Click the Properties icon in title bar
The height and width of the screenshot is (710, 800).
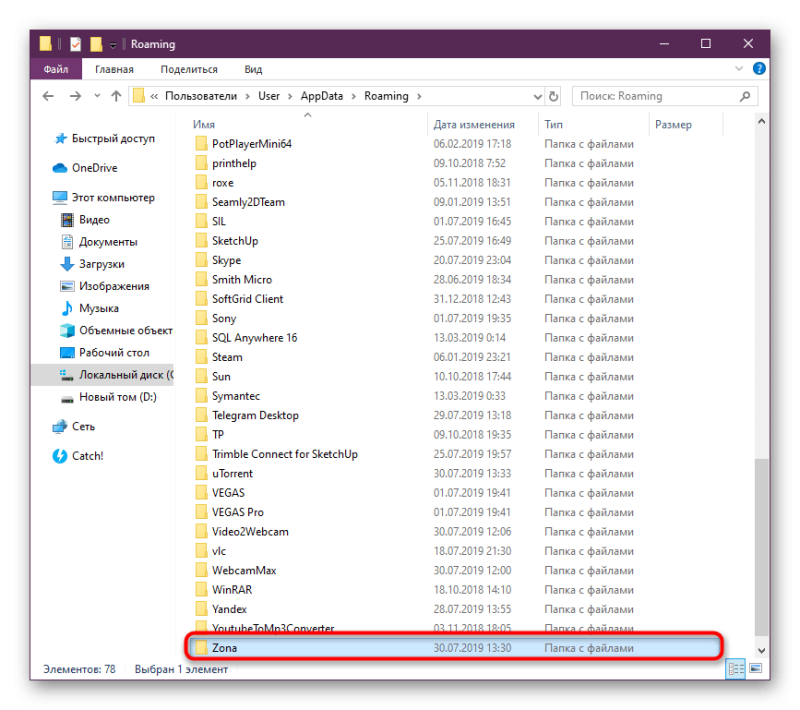[x=76, y=44]
